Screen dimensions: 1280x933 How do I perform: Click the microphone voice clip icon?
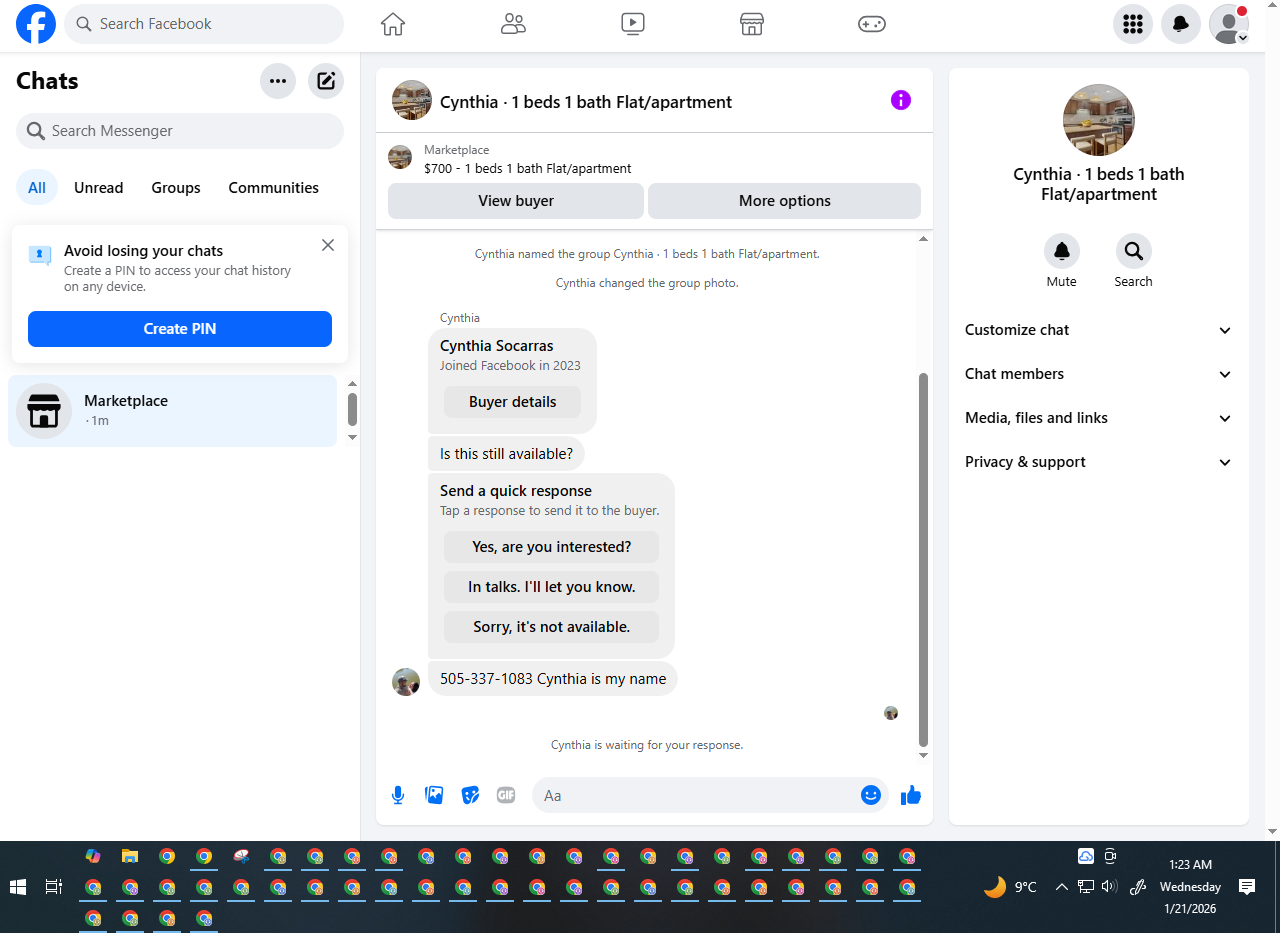coord(398,795)
